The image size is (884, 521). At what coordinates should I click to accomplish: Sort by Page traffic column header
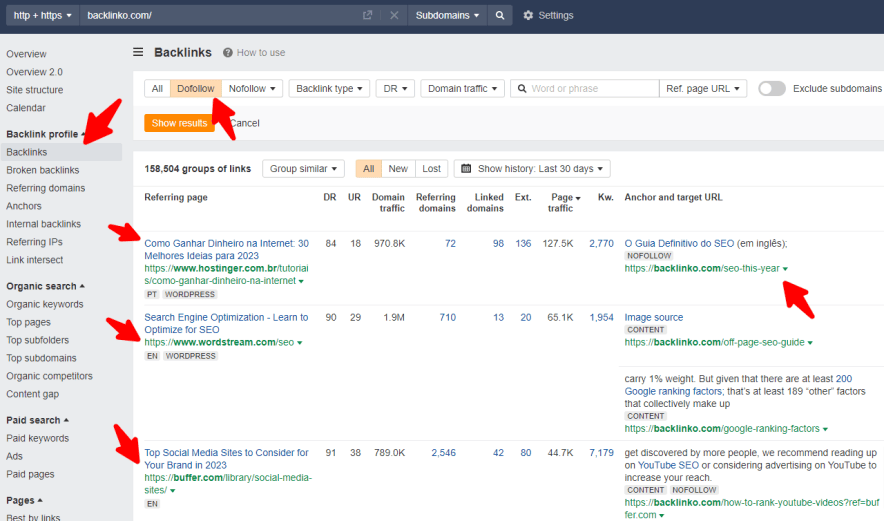click(561, 203)
